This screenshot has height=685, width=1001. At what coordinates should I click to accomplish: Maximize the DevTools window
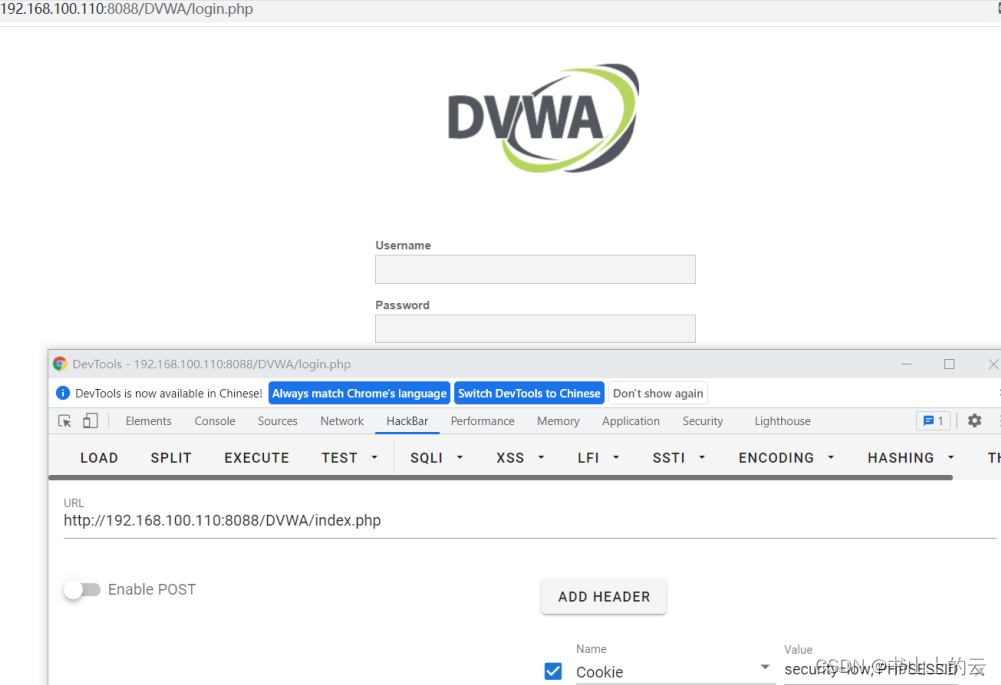[949, 364]
